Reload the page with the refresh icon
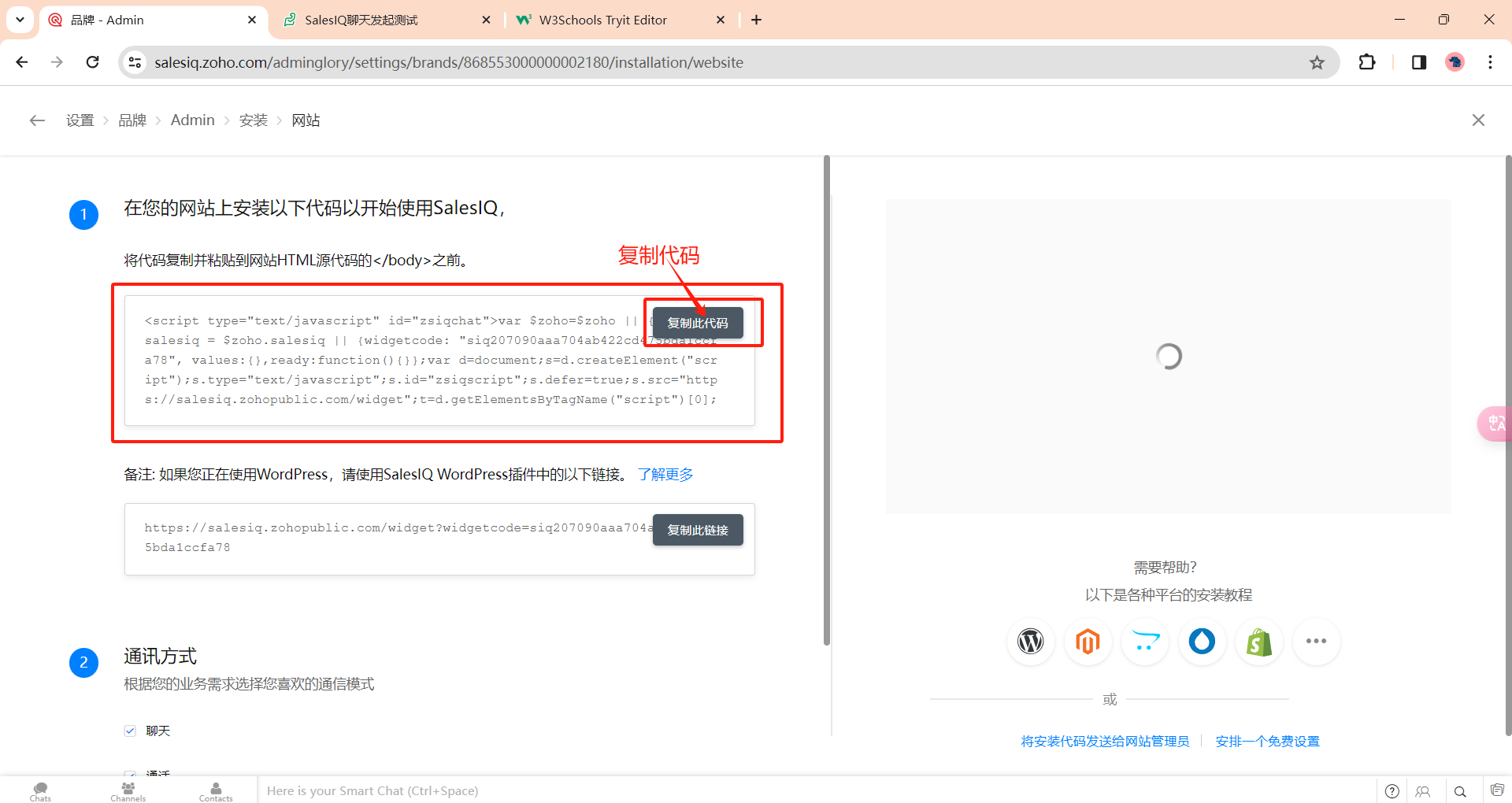1512x803 pixels. tap(92, 62)
